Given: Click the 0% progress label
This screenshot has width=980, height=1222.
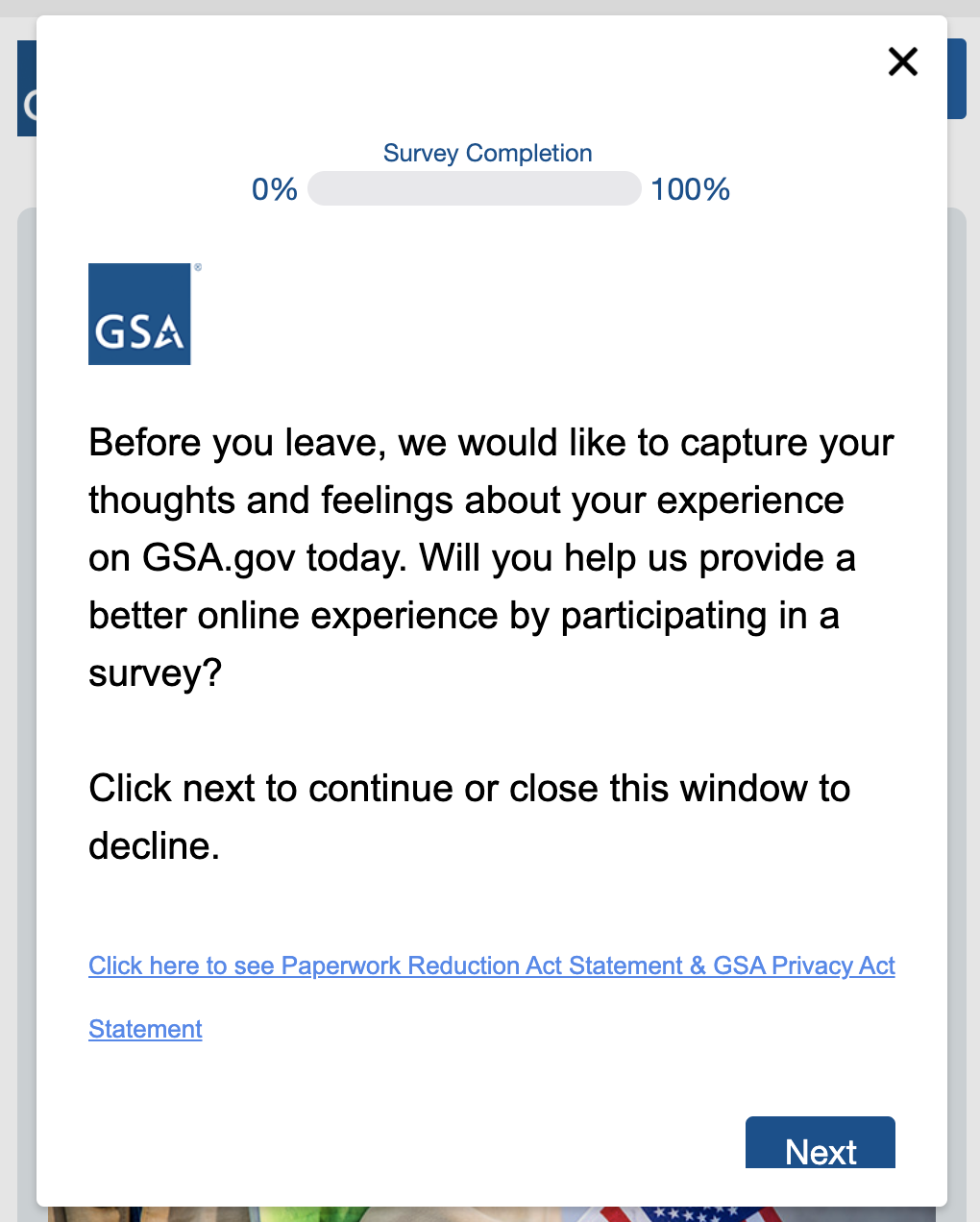Looking at the screenshot, I should tap(274, 189).
